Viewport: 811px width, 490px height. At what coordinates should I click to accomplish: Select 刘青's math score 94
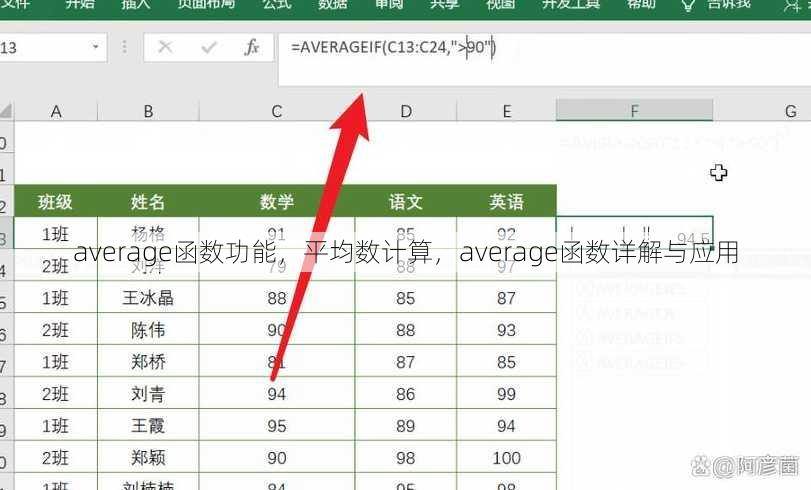point(277,394)
